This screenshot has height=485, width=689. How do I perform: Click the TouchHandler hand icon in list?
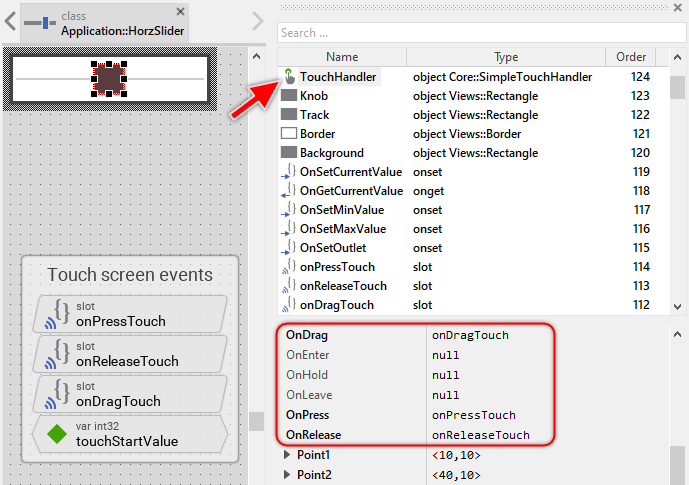[289, 77]
